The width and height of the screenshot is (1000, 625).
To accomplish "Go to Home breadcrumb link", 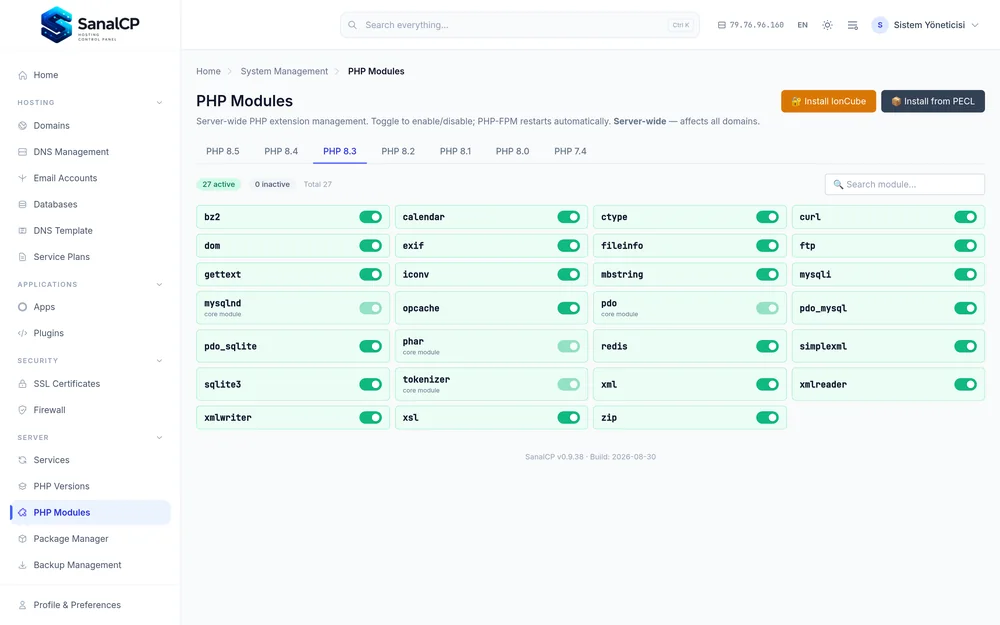I will tap(209, 71).
